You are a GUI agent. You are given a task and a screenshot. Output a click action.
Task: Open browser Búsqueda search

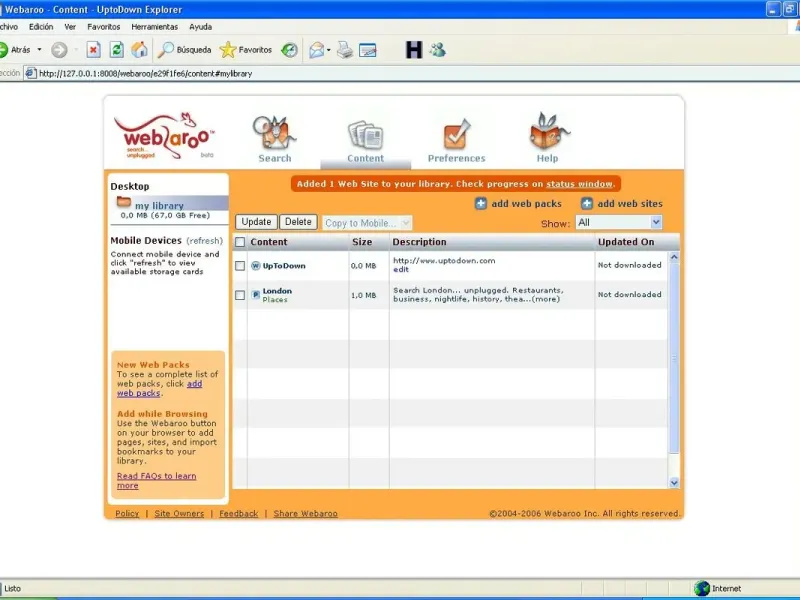[185, 49]
